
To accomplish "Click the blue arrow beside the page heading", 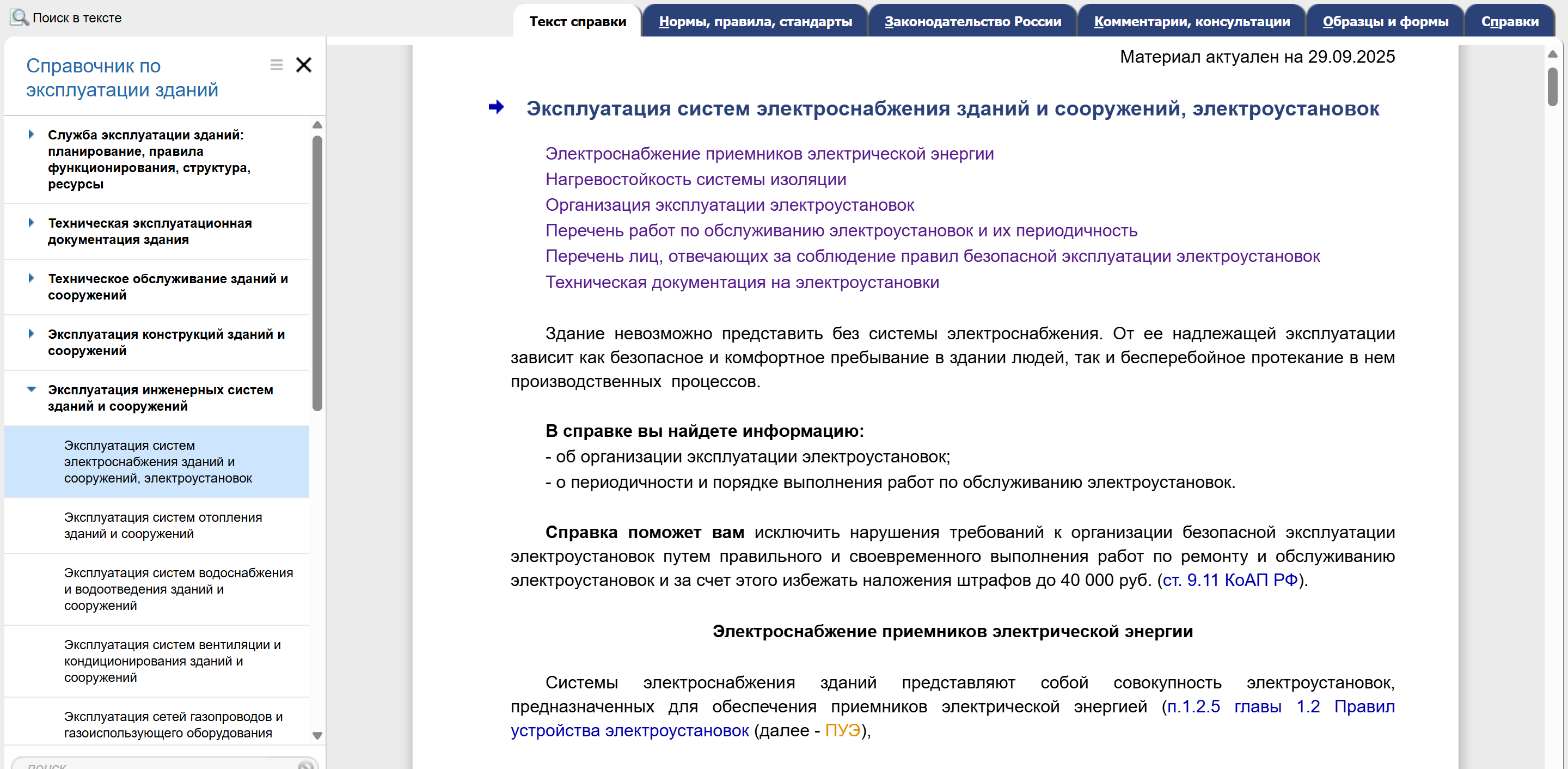I will pyautogui.click(x=496, y=108).
